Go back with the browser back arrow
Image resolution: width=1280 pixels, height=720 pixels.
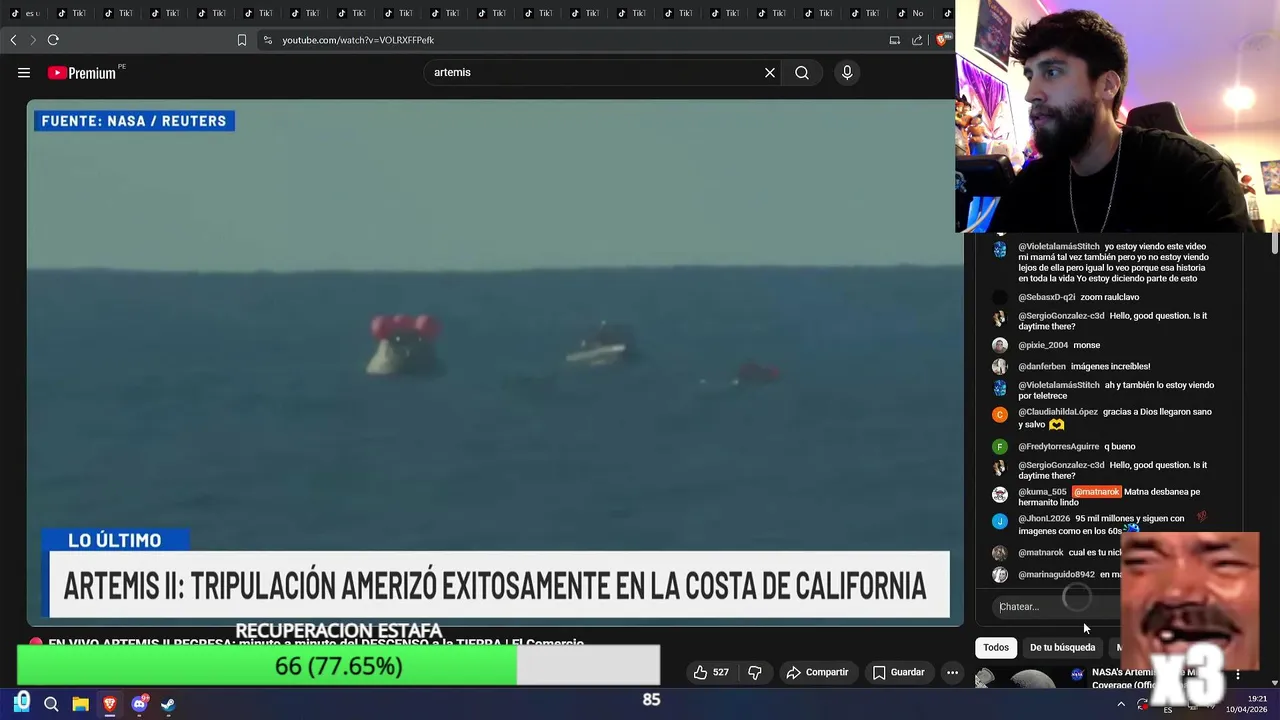(13, 40)
